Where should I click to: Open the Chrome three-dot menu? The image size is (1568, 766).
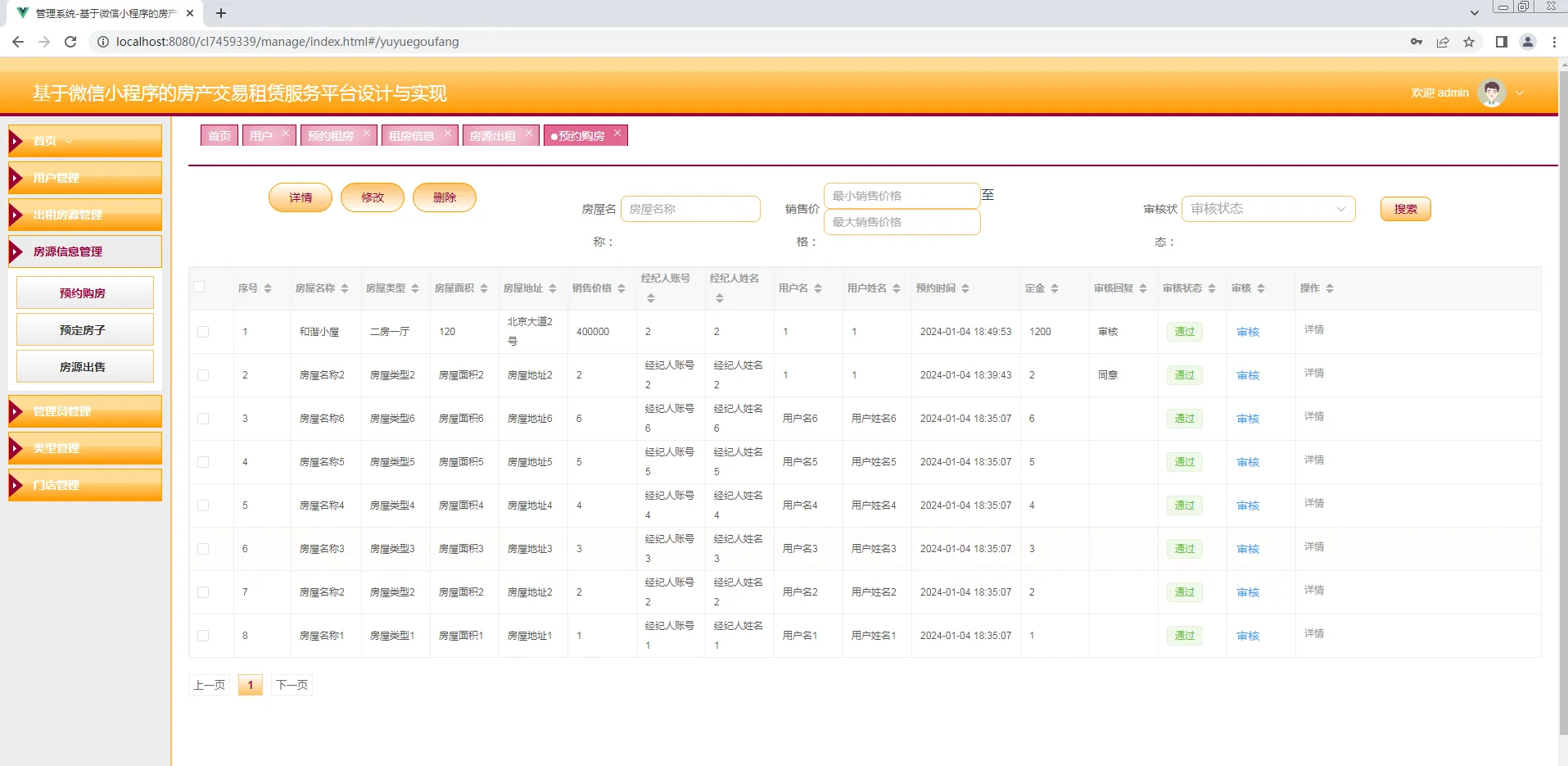click(x=1554, y=42)
